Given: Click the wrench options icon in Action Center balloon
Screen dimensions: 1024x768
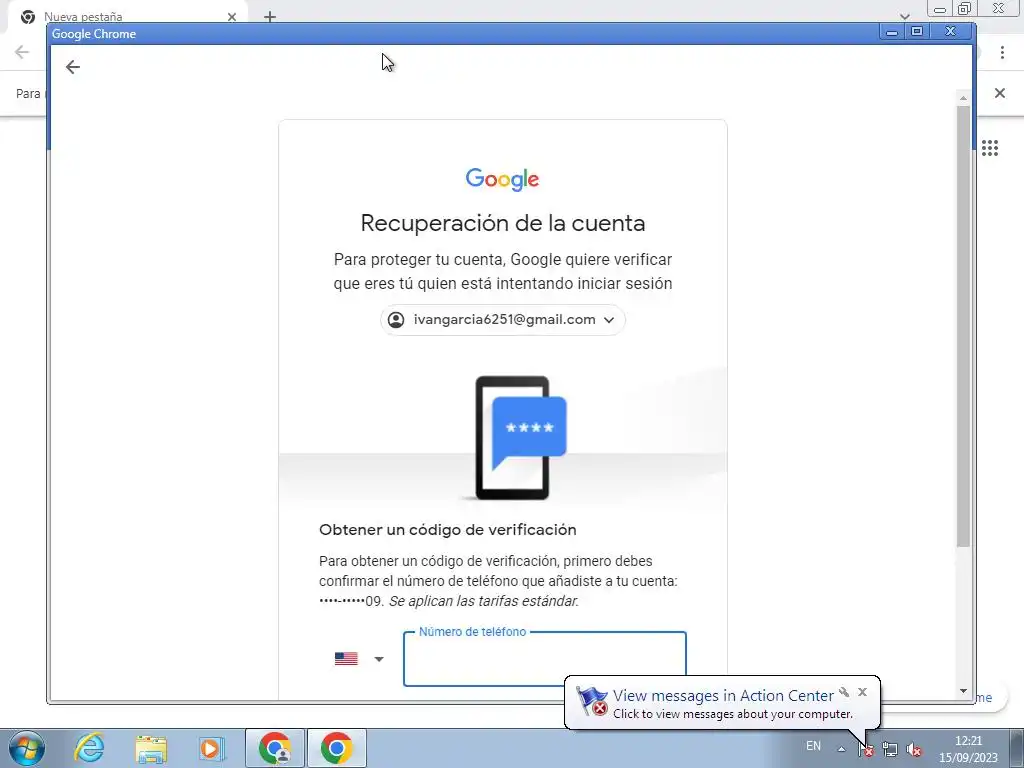Looking at the screenshot, I should [x=844, y=692].
